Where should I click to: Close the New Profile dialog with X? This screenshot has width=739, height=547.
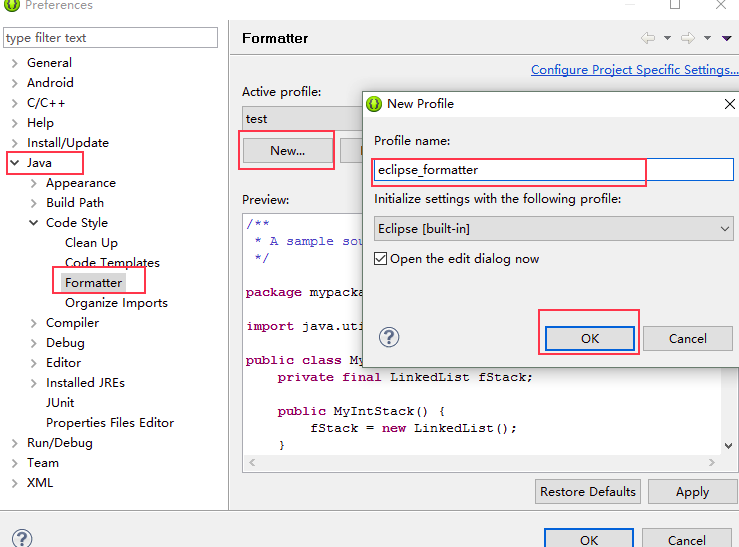[x=729, y=104]
